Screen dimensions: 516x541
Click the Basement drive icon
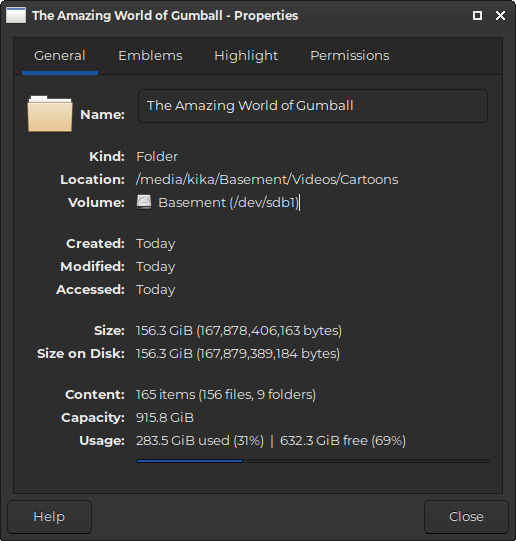[x=144, y=202]
